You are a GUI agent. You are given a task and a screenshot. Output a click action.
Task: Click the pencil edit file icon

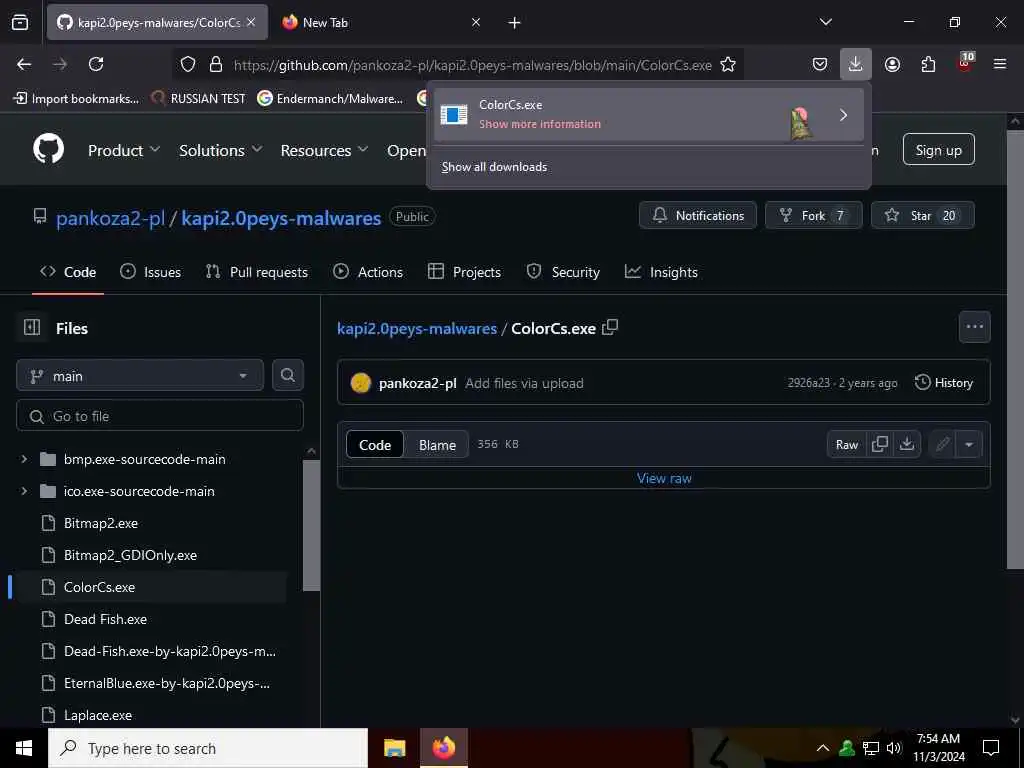(x=942, y=444)
